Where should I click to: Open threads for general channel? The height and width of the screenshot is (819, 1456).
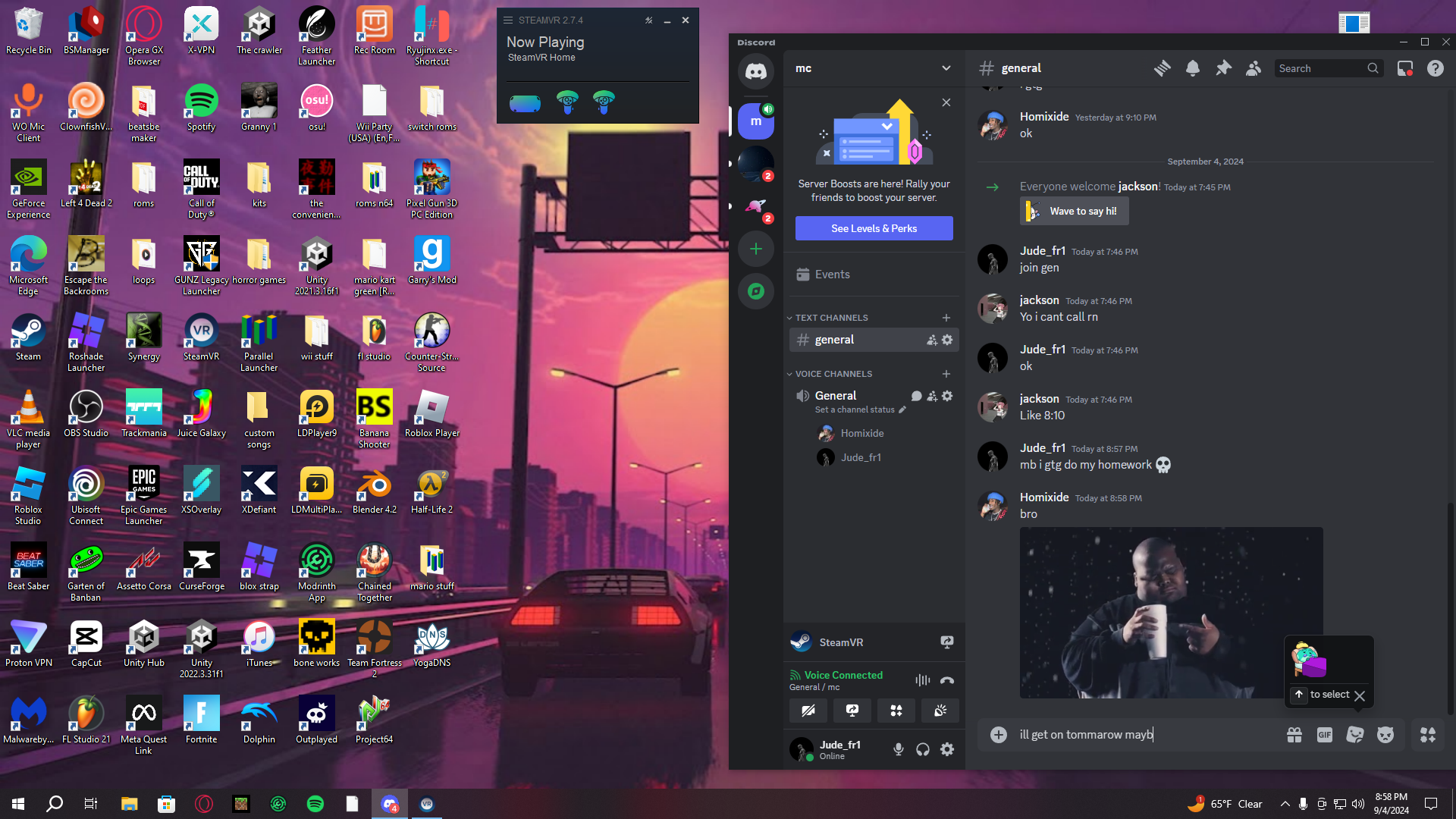1162,68
